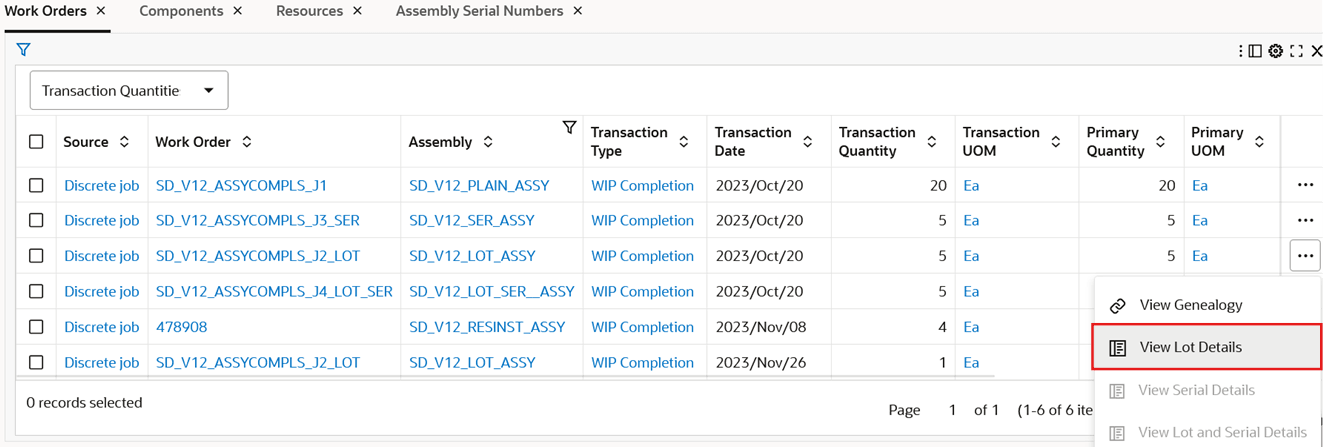
Task: Choose View Lot and Serial Details
Action: coord(1208,432)
